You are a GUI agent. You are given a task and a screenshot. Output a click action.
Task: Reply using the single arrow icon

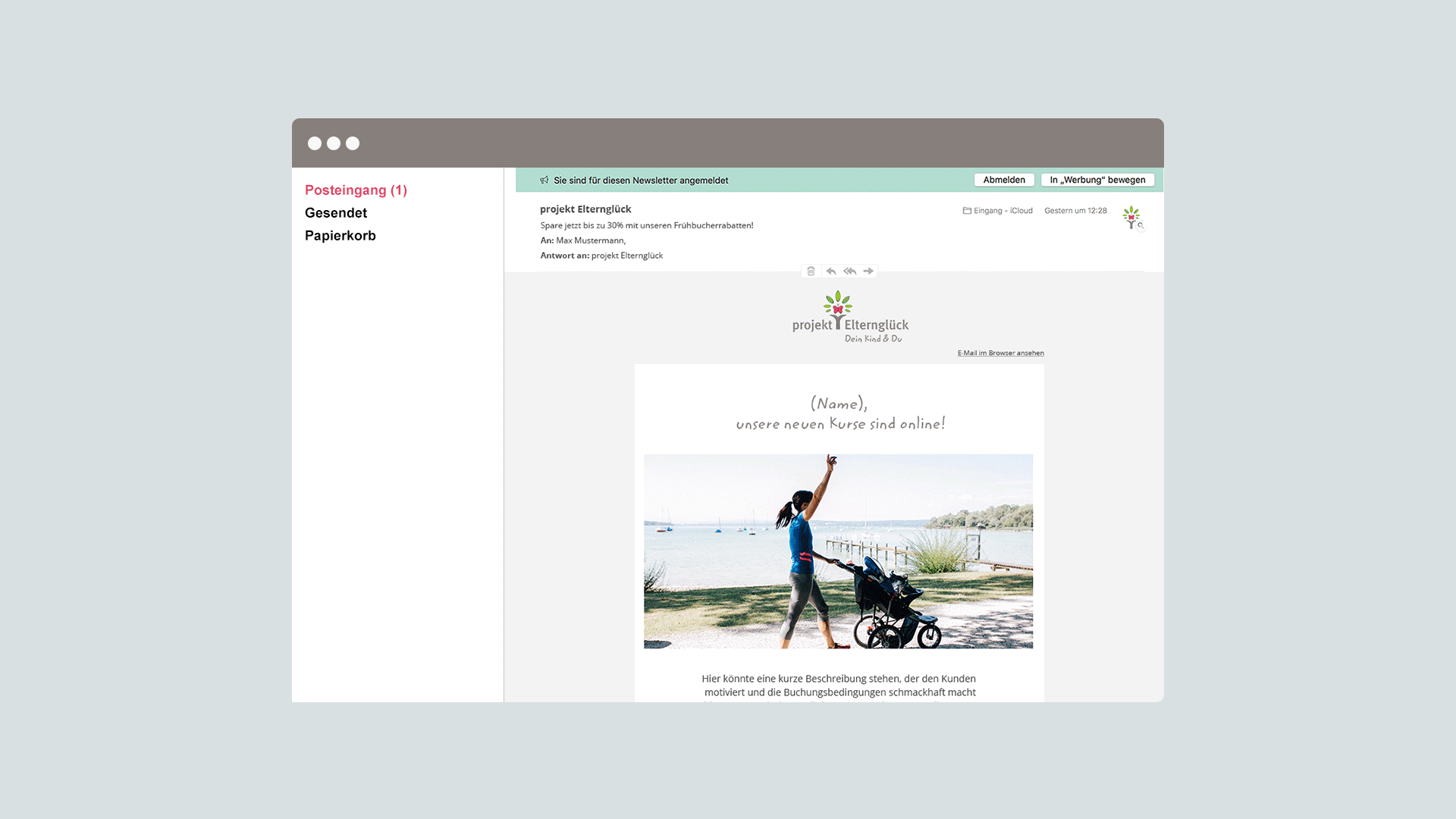click(831, 271)
